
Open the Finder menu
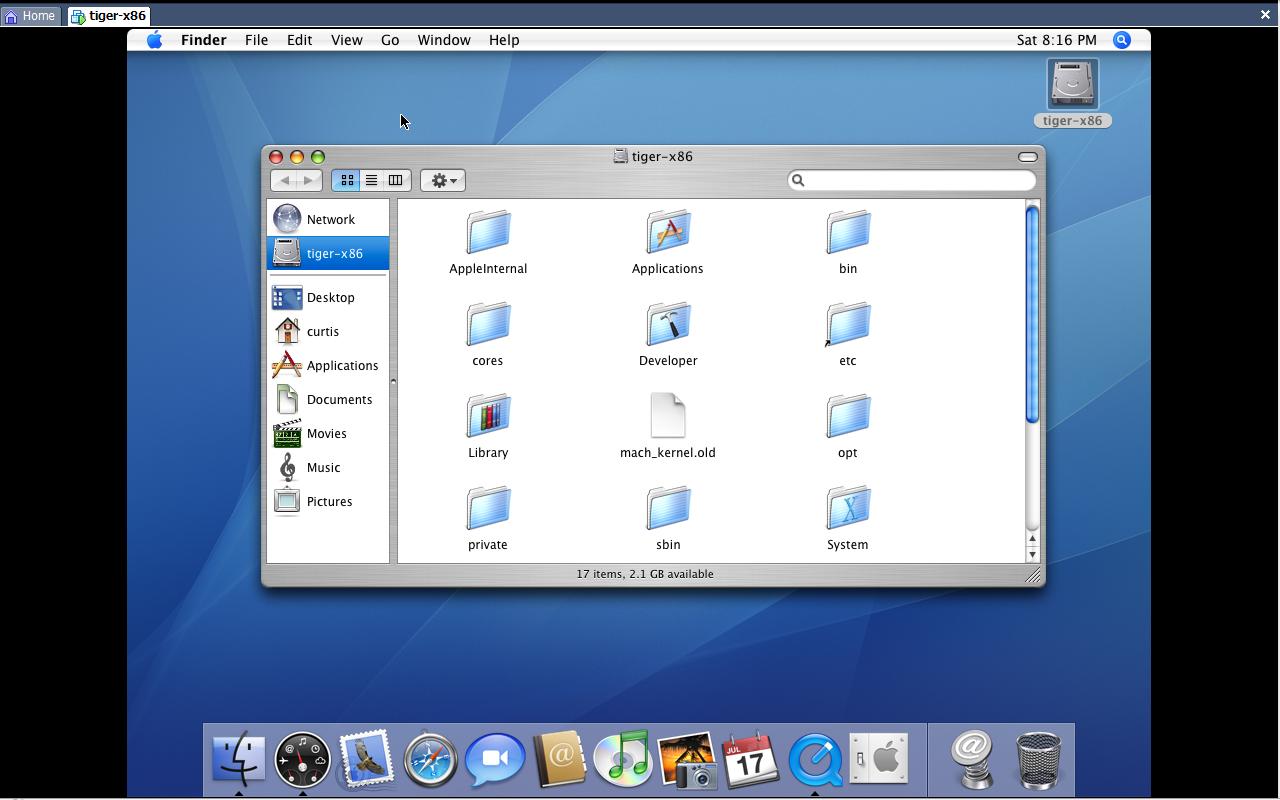(203, 40)
